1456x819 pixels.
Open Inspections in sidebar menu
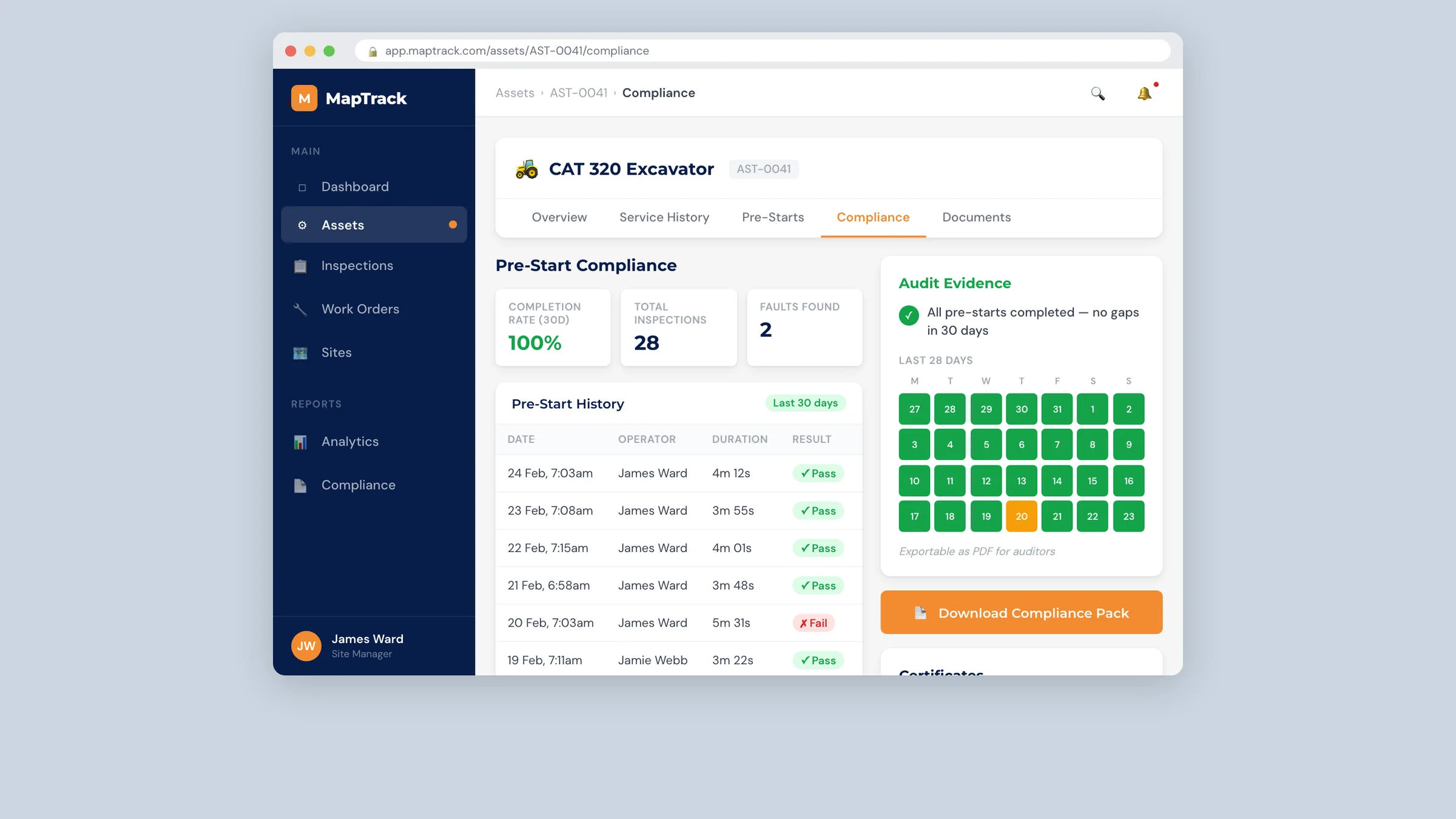[x=374, y=266]
